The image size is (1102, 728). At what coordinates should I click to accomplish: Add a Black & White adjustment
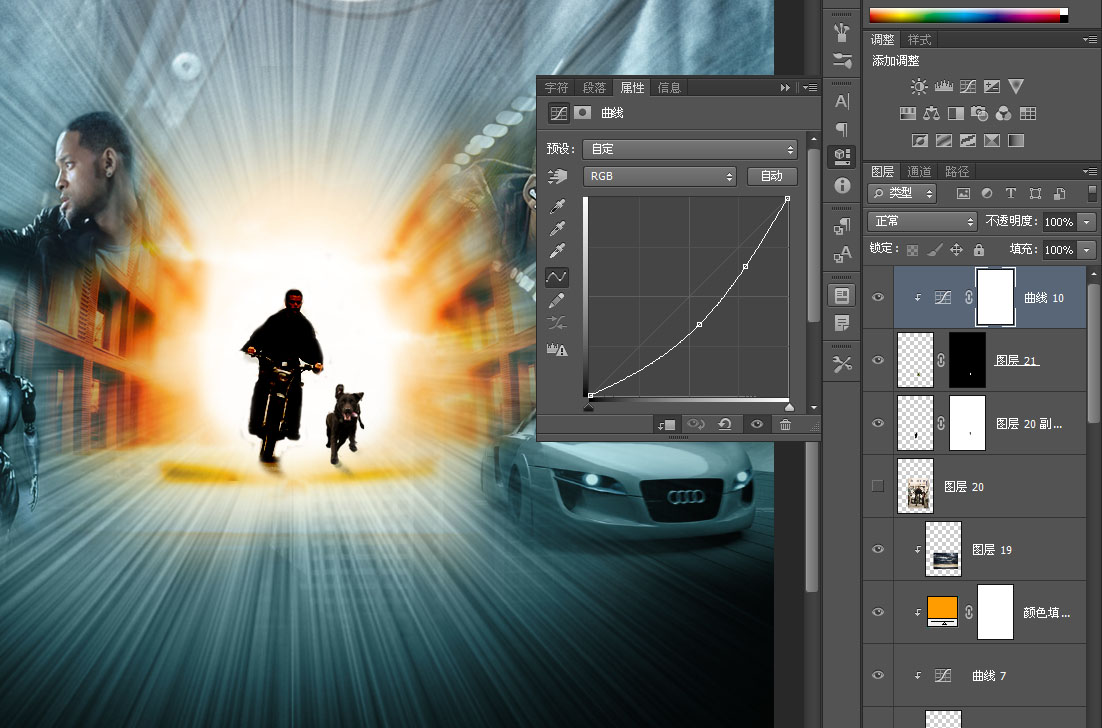[956, 113]
